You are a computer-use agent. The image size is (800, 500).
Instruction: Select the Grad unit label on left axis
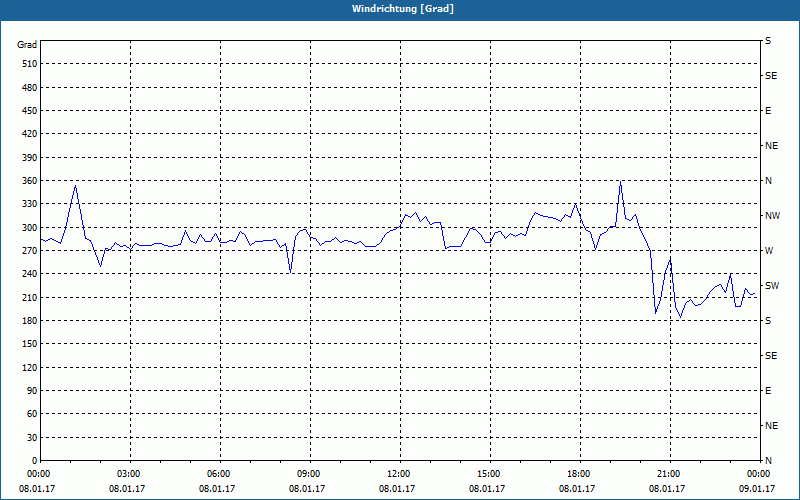(27, 45)
